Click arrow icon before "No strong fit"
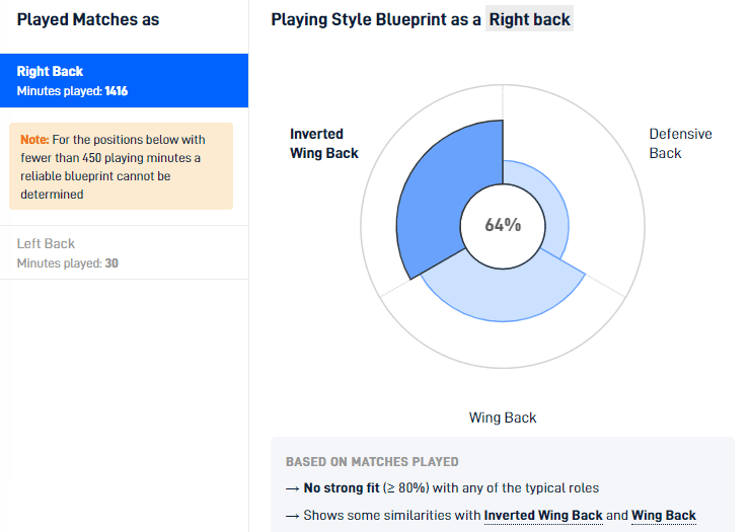 291,488
